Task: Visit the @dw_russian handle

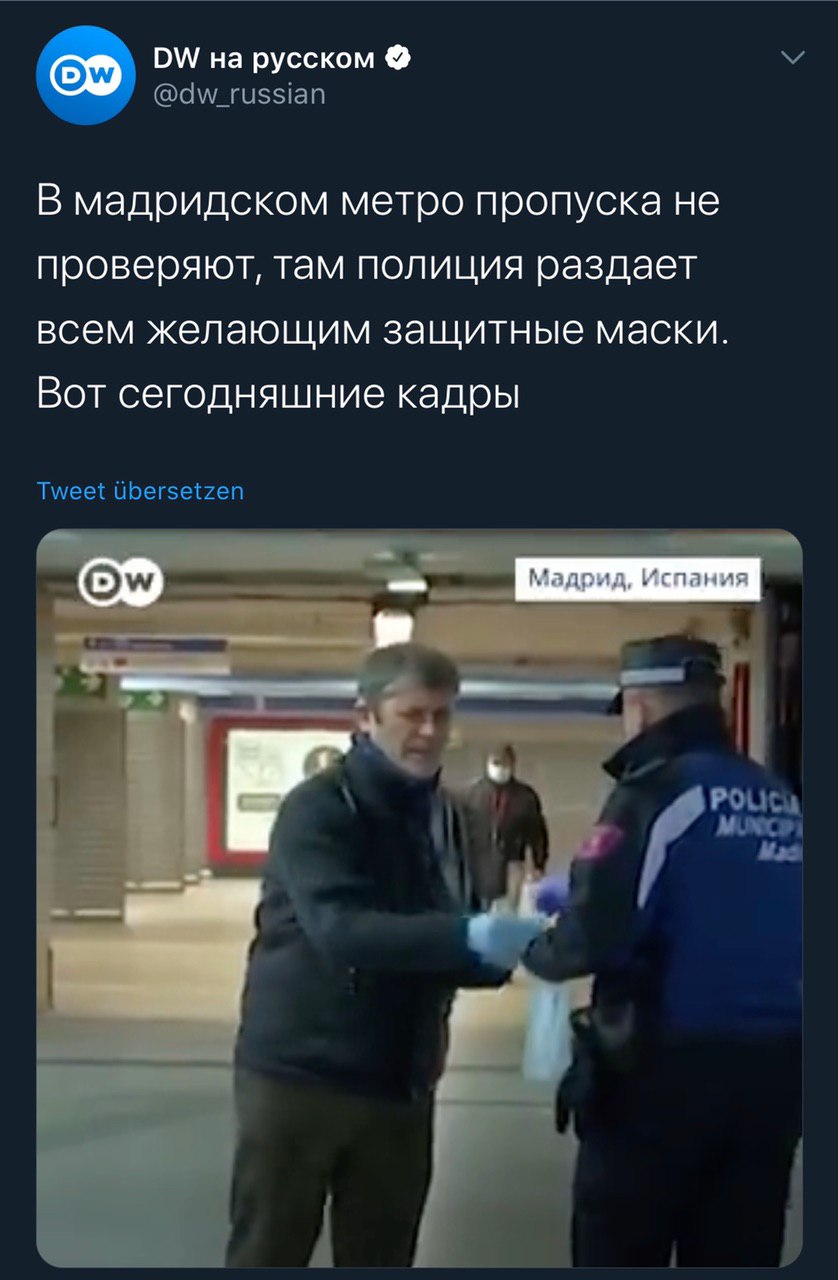Action: [239, 94]
